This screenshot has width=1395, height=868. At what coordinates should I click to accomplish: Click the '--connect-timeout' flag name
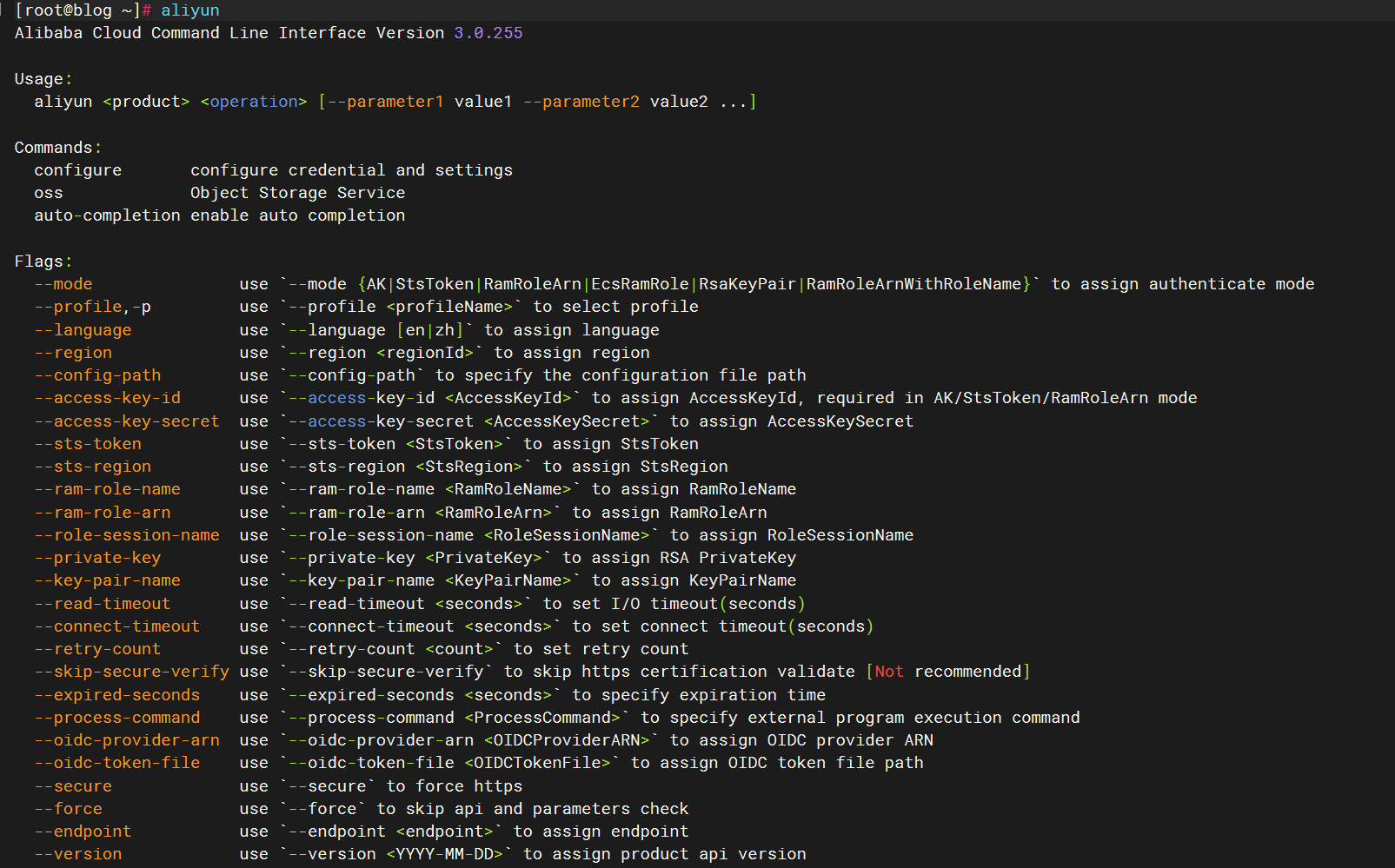[x=117, y=626]
